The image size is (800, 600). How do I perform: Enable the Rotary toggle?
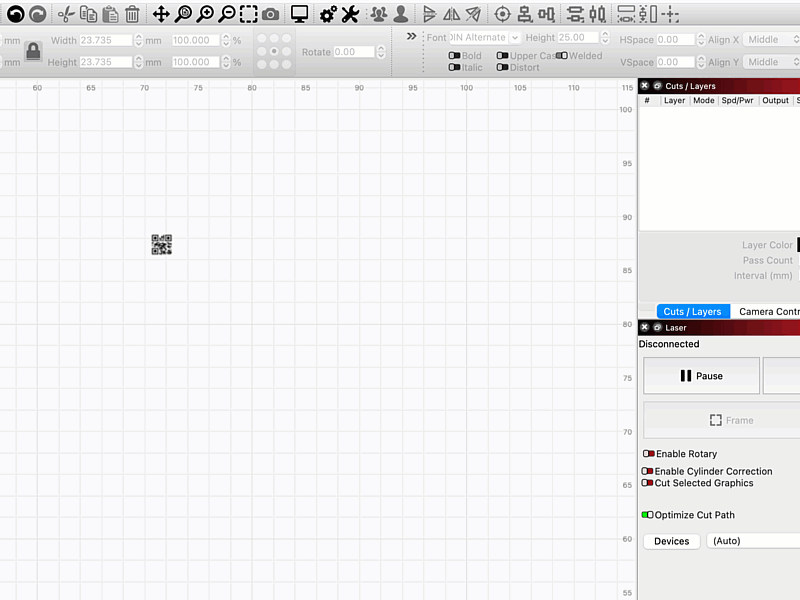(x=648, y=454)
